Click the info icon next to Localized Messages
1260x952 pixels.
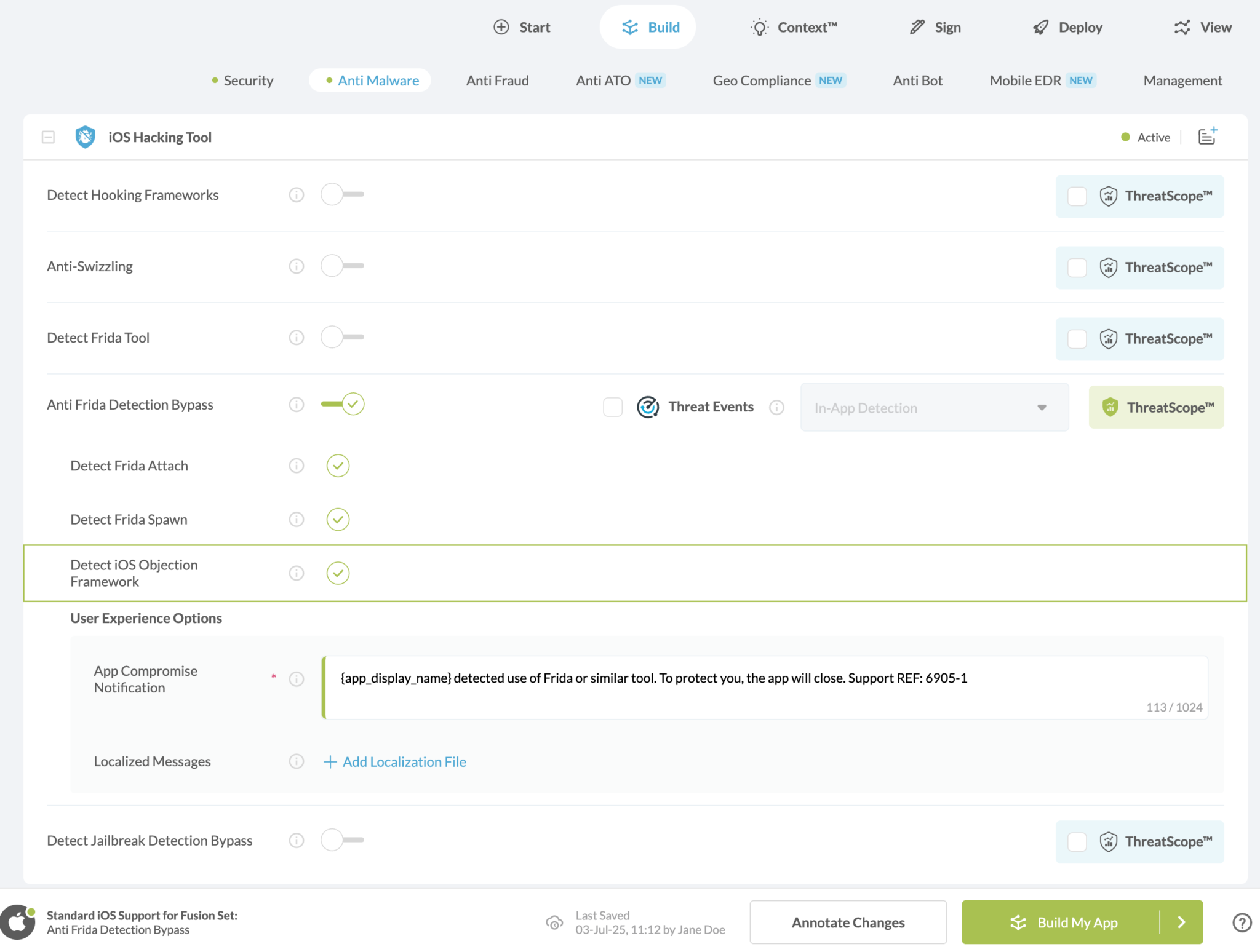pos(296,761)
